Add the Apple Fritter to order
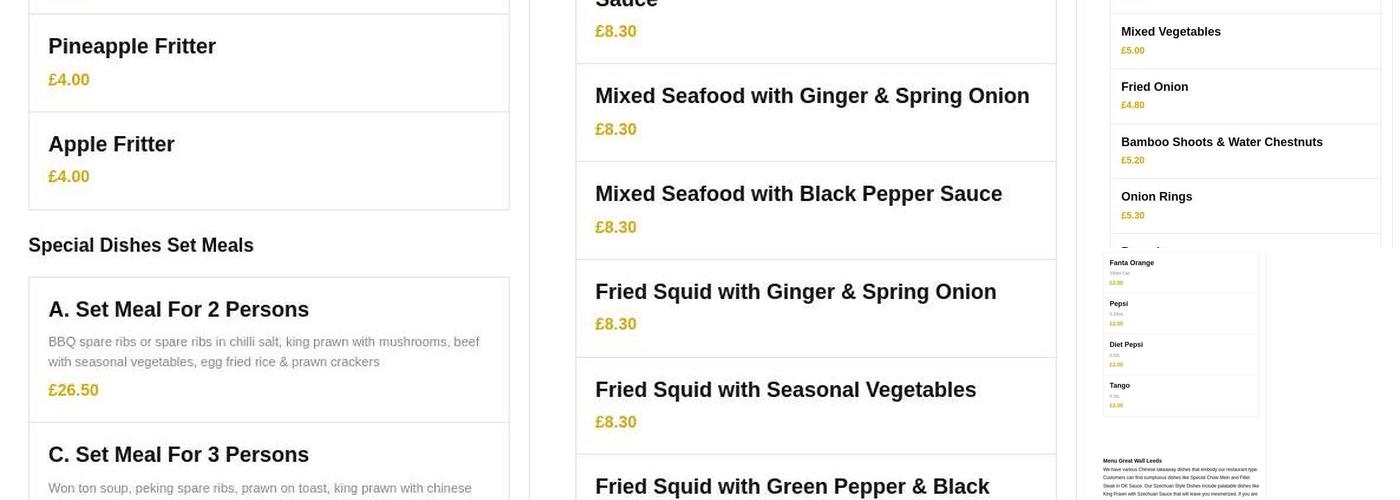 click(x=111, y=145)
